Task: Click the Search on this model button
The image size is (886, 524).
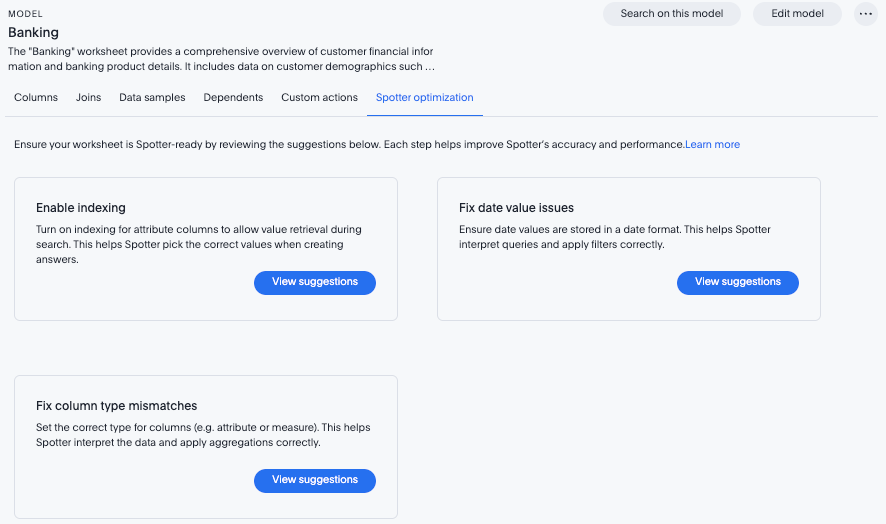Action: pos(671,14)
